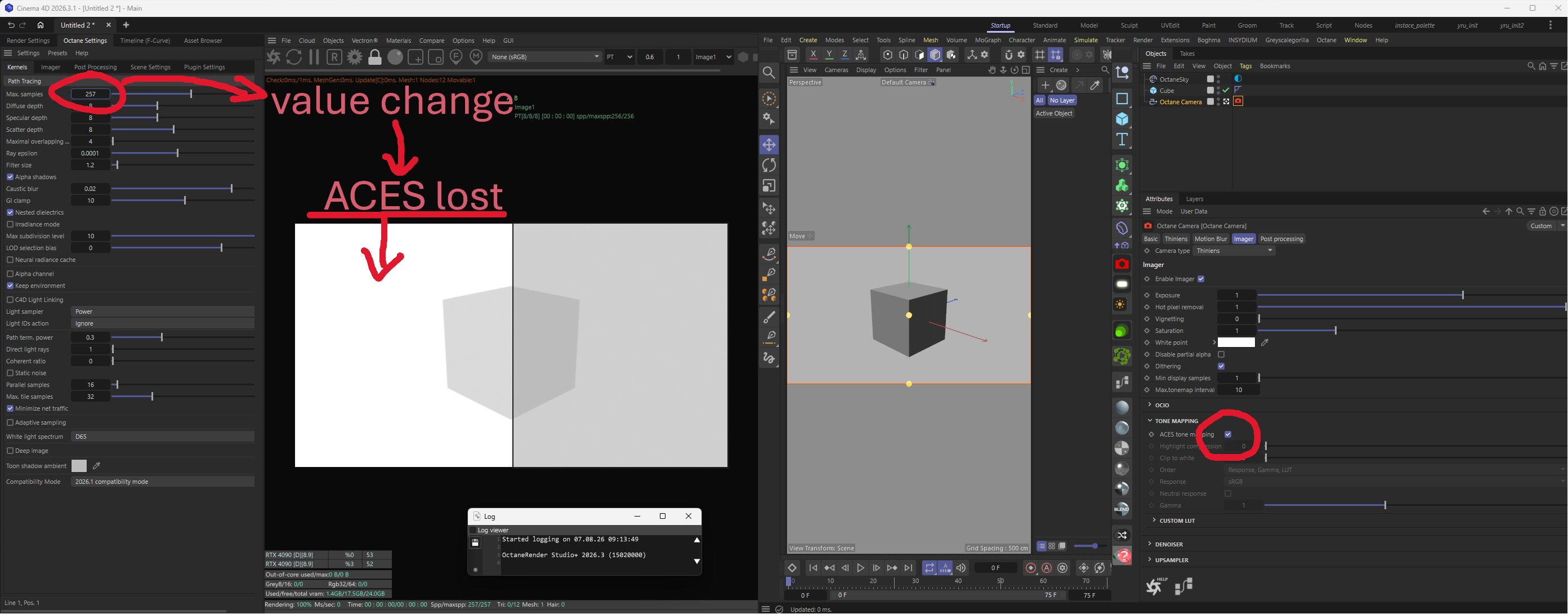Enable Irradiance mode checkbox
The height and width of the screenshot is (614, 1568).
click(x=10, y=224)
